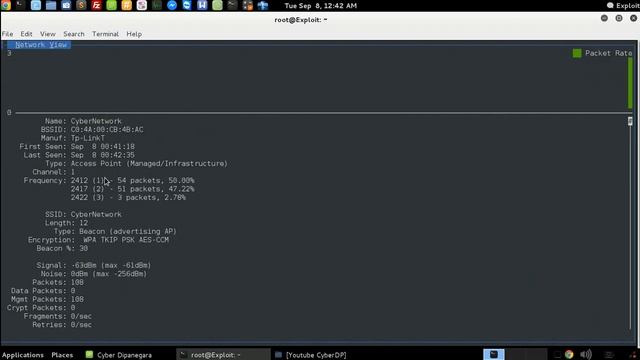Open the volume speaker control
Viewport: 640px width, 360px height.
coord(586,354)
